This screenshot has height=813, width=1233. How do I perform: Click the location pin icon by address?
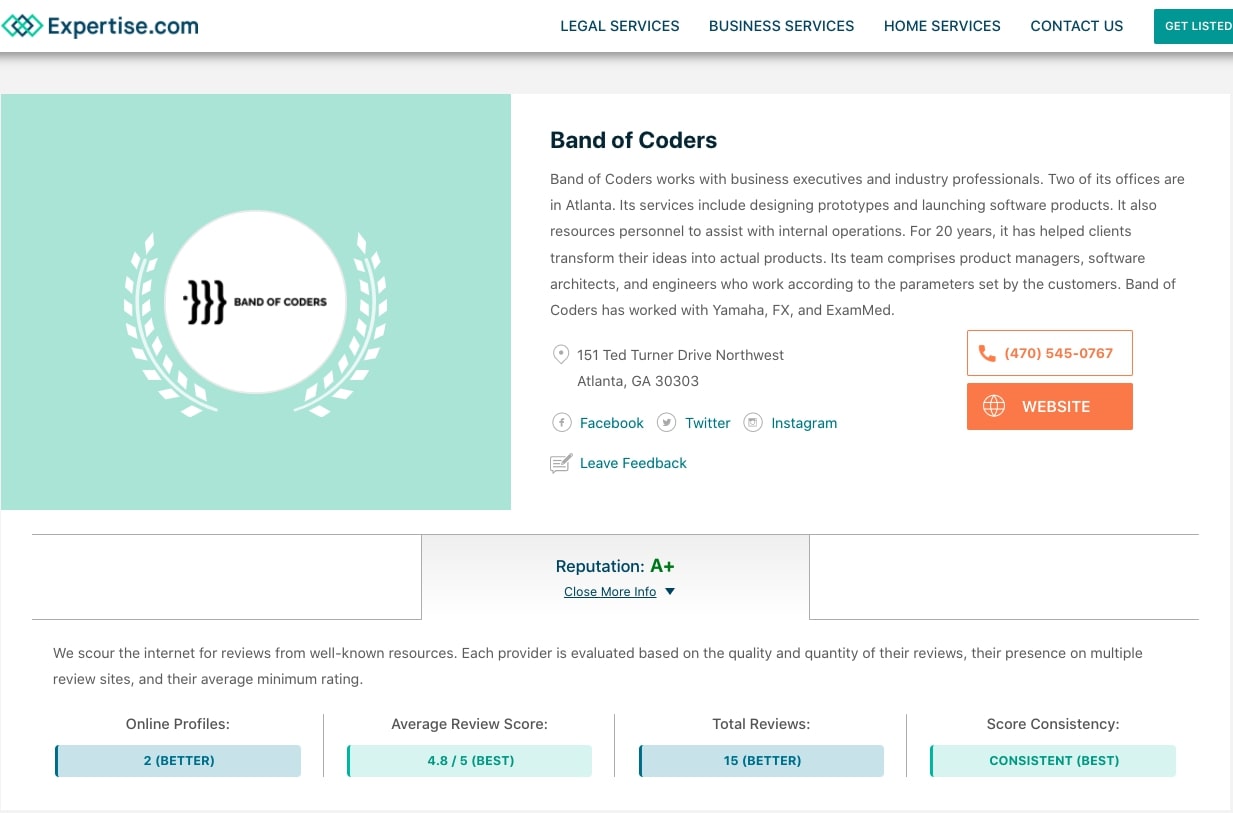(561, 354)
